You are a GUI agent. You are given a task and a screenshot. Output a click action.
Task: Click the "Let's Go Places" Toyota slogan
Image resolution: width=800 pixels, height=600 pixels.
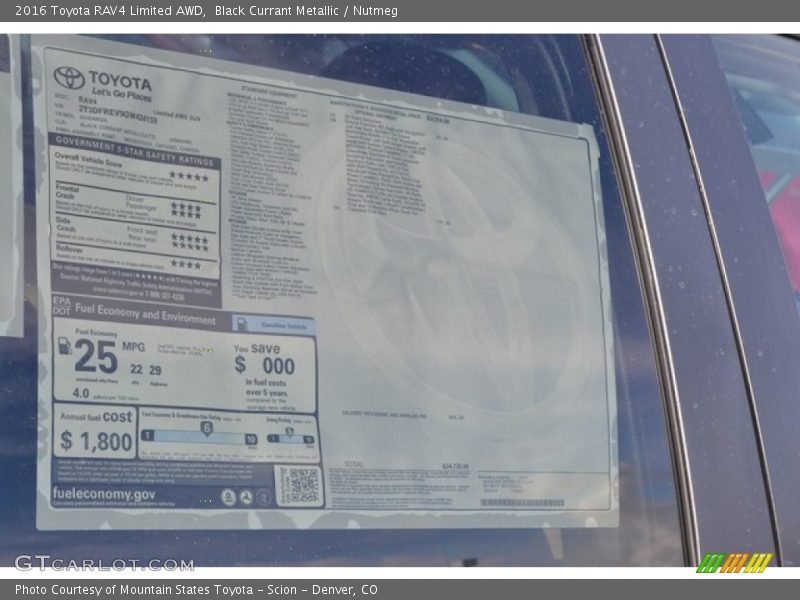click(121, 93)
